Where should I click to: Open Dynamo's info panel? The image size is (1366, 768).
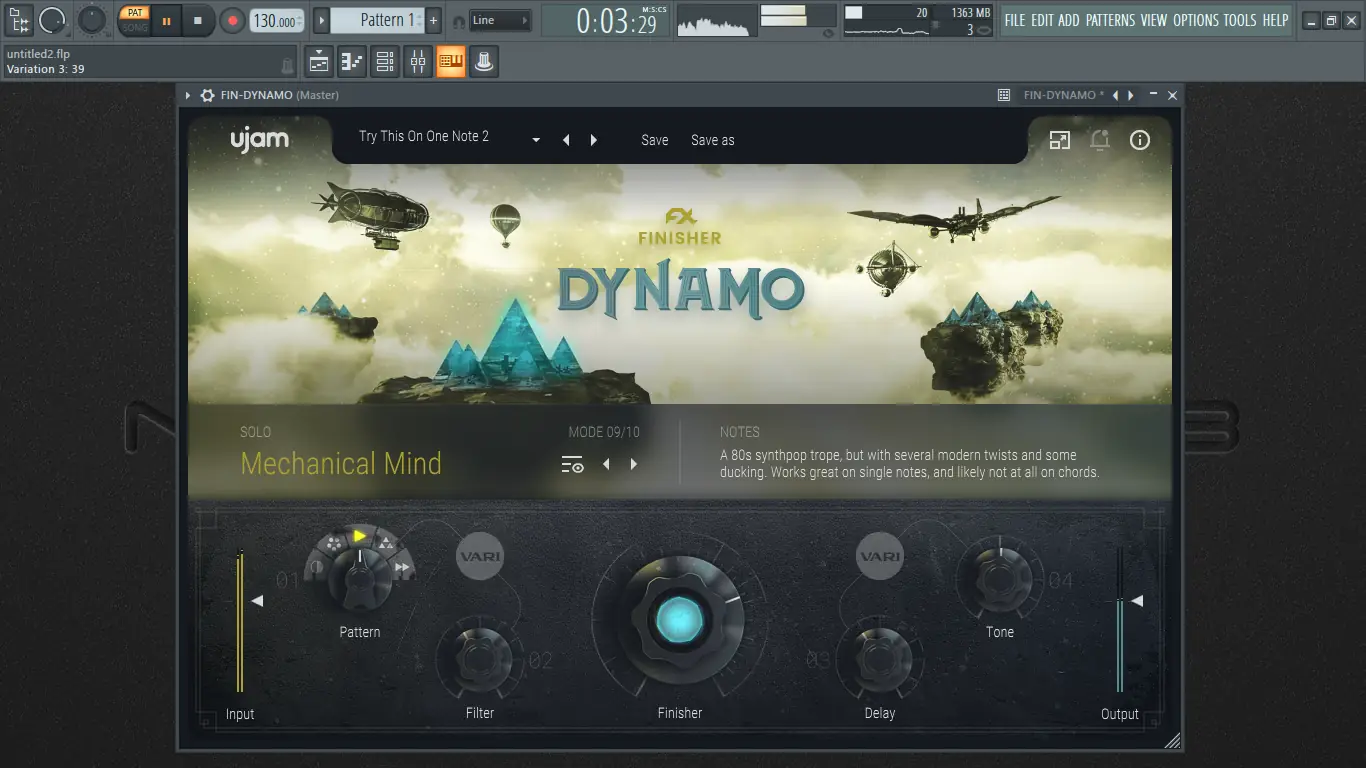tap(1139, 140)
